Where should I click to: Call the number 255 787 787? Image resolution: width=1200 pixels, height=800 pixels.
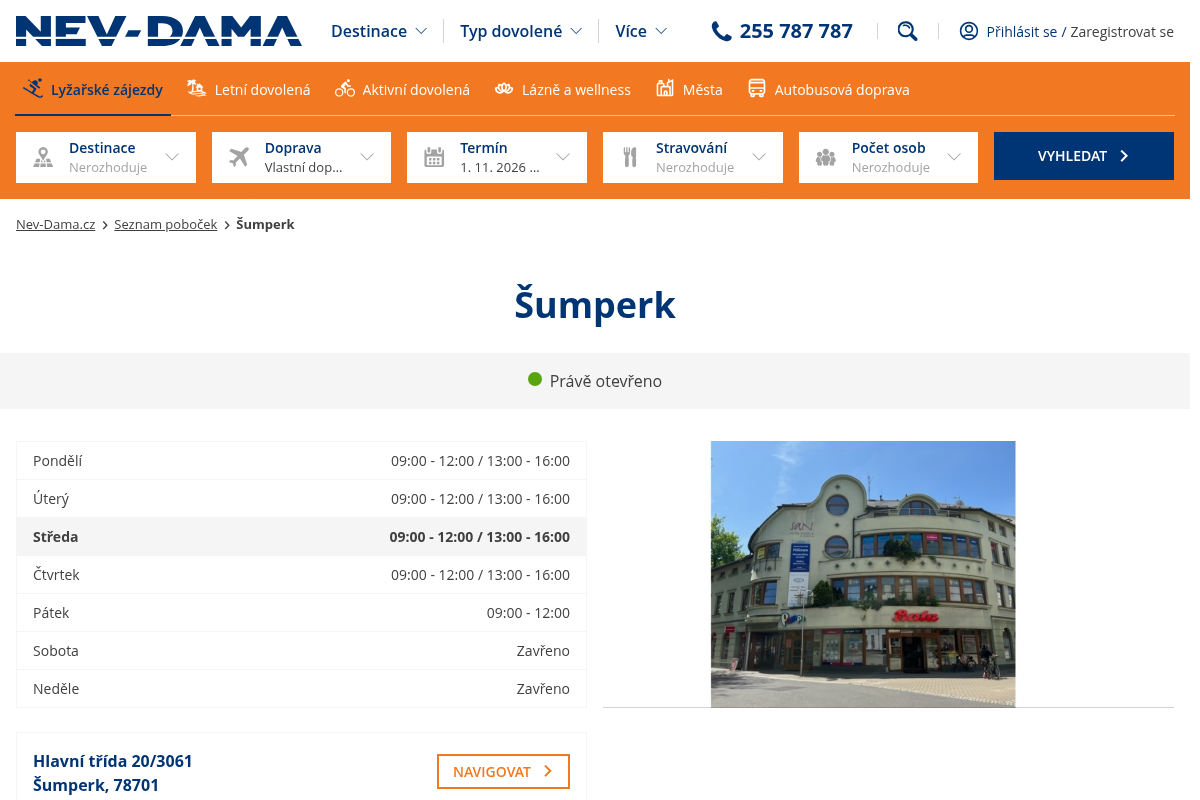[x=796, y=31]
